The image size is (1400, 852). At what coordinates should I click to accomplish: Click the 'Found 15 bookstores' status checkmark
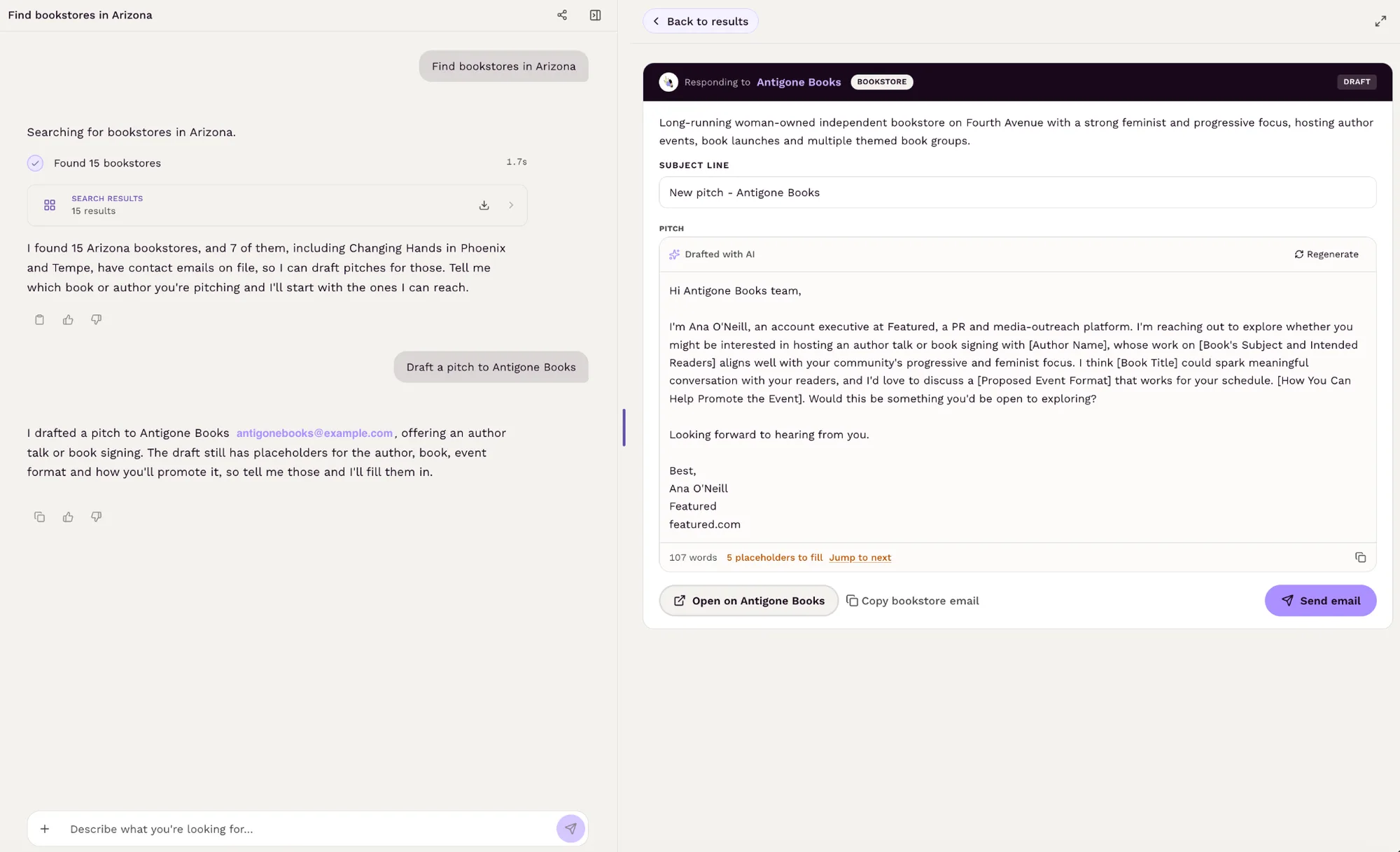click(x=35, y=163)
